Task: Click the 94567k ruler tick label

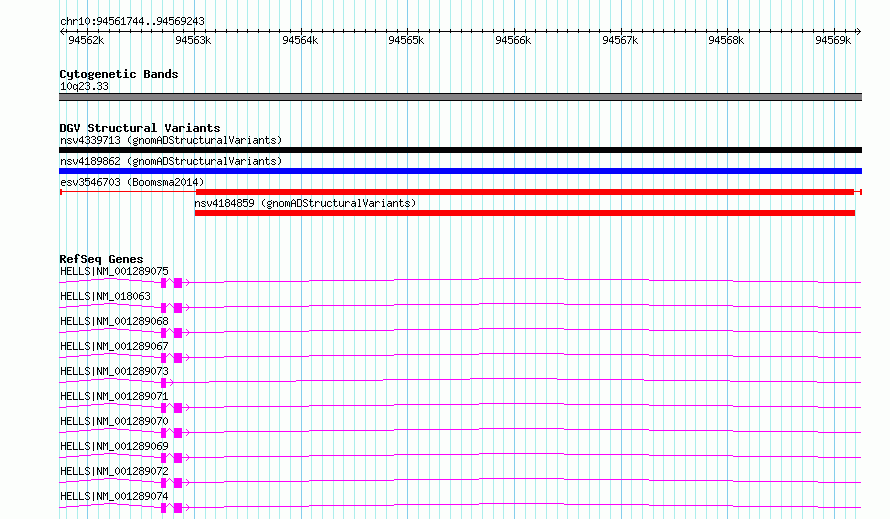Action: pyautogui.click(x=620, y=40)
